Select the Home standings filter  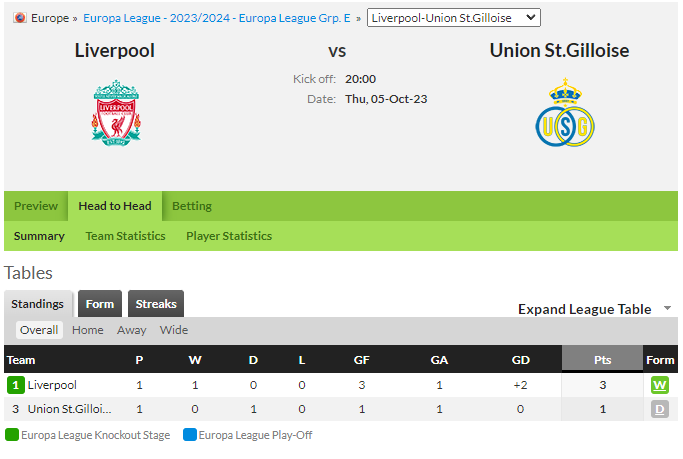click(88, 330)
